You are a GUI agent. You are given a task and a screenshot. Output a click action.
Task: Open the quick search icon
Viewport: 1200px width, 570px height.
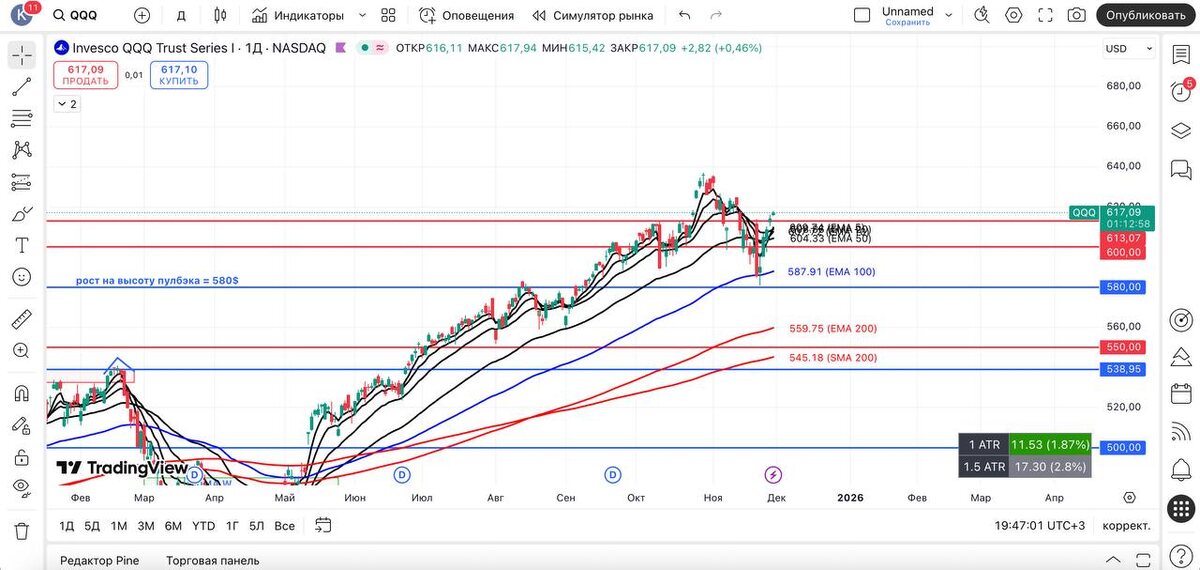click(x=983, y=15)
